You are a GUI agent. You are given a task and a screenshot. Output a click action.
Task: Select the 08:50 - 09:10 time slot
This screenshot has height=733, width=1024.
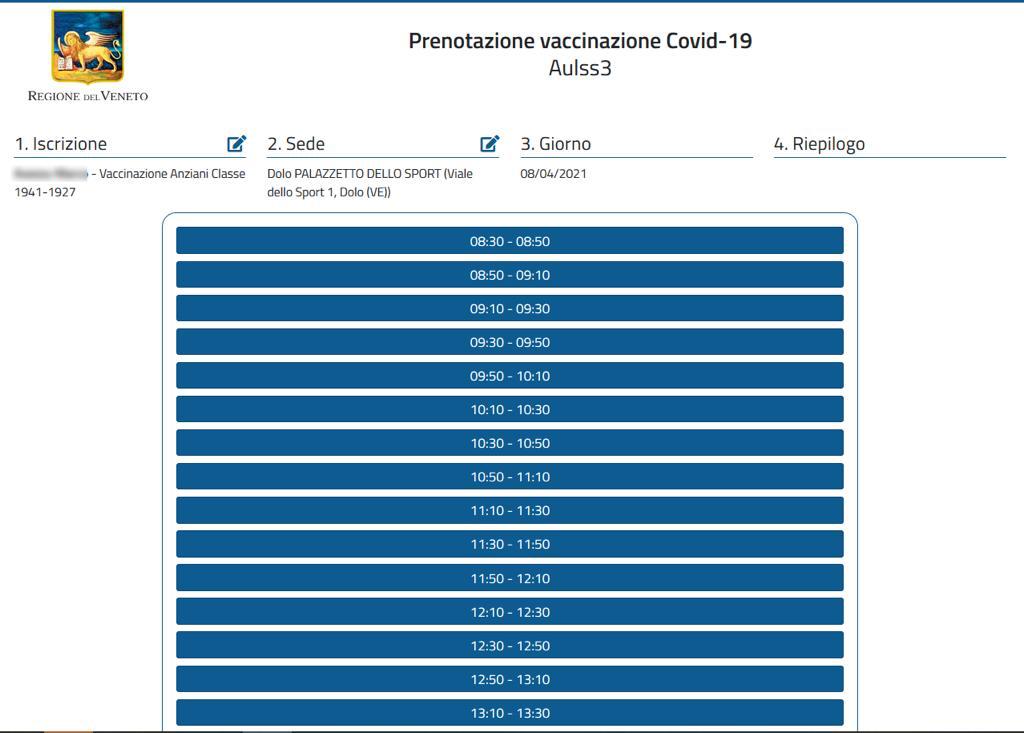click(510, 274)
